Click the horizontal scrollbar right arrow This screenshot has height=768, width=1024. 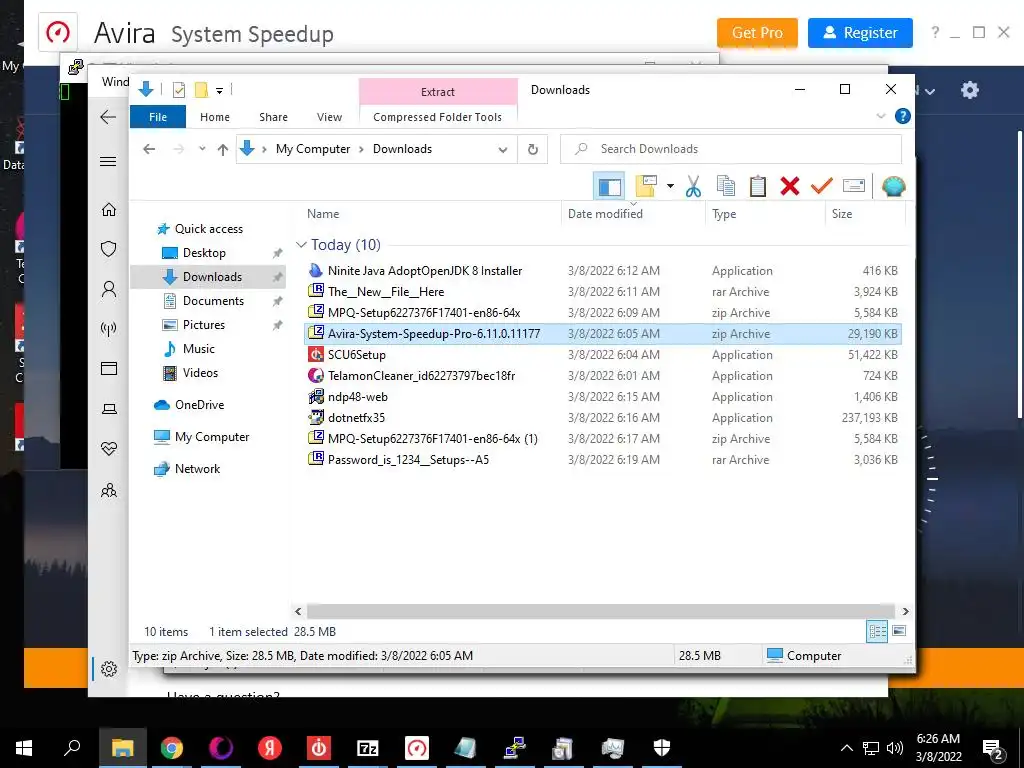click(905, 611)
